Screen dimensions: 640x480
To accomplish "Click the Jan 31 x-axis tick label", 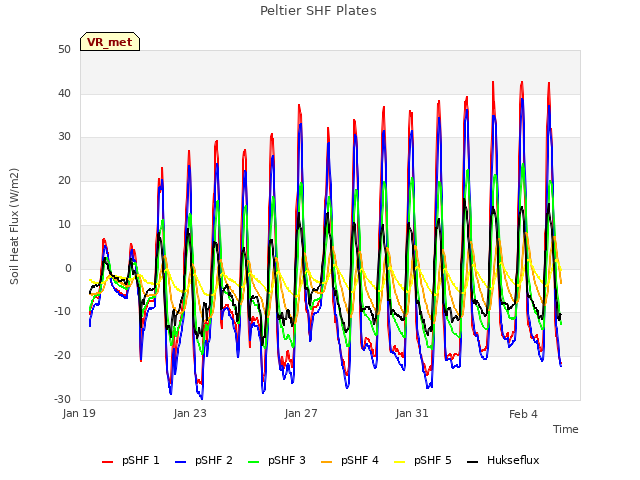I will (x=412, y=413).
